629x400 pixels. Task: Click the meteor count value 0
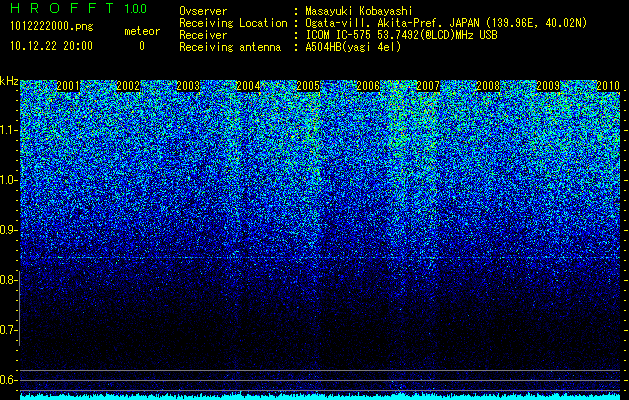(x=142, y=46)
